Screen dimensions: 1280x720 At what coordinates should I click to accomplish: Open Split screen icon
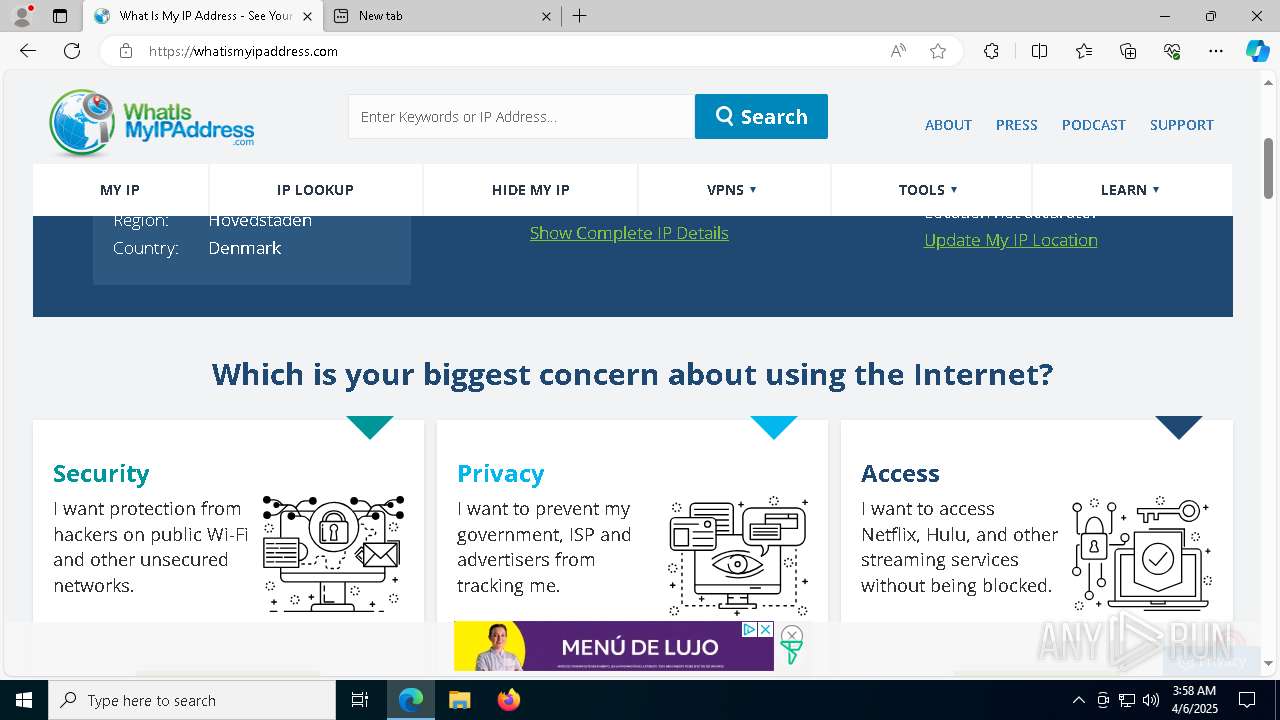(1039, 51)
